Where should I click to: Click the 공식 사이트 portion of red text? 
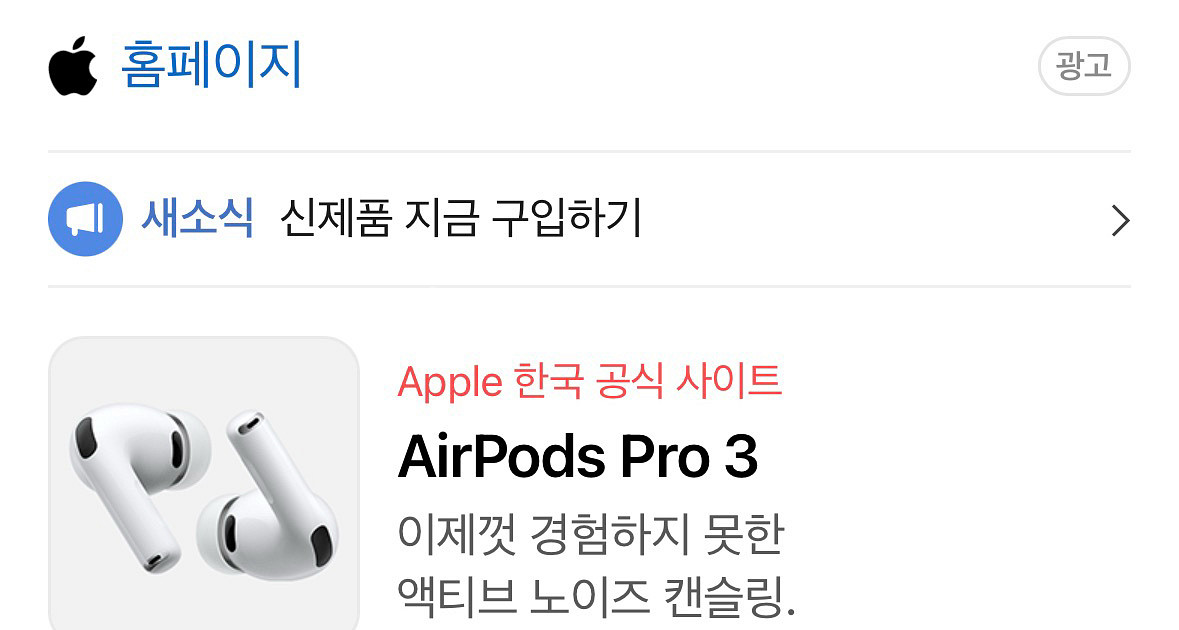coord(689,381)
